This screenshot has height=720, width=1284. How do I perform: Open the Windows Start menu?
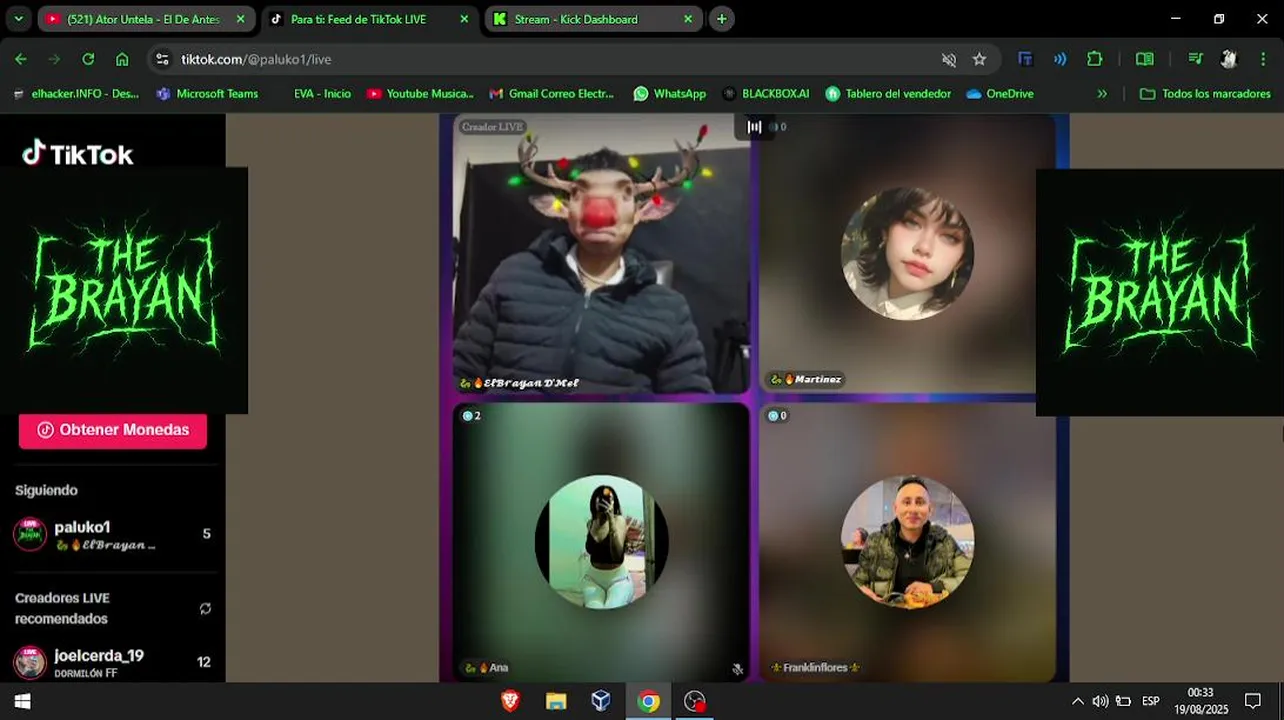(x=22, y=701)
